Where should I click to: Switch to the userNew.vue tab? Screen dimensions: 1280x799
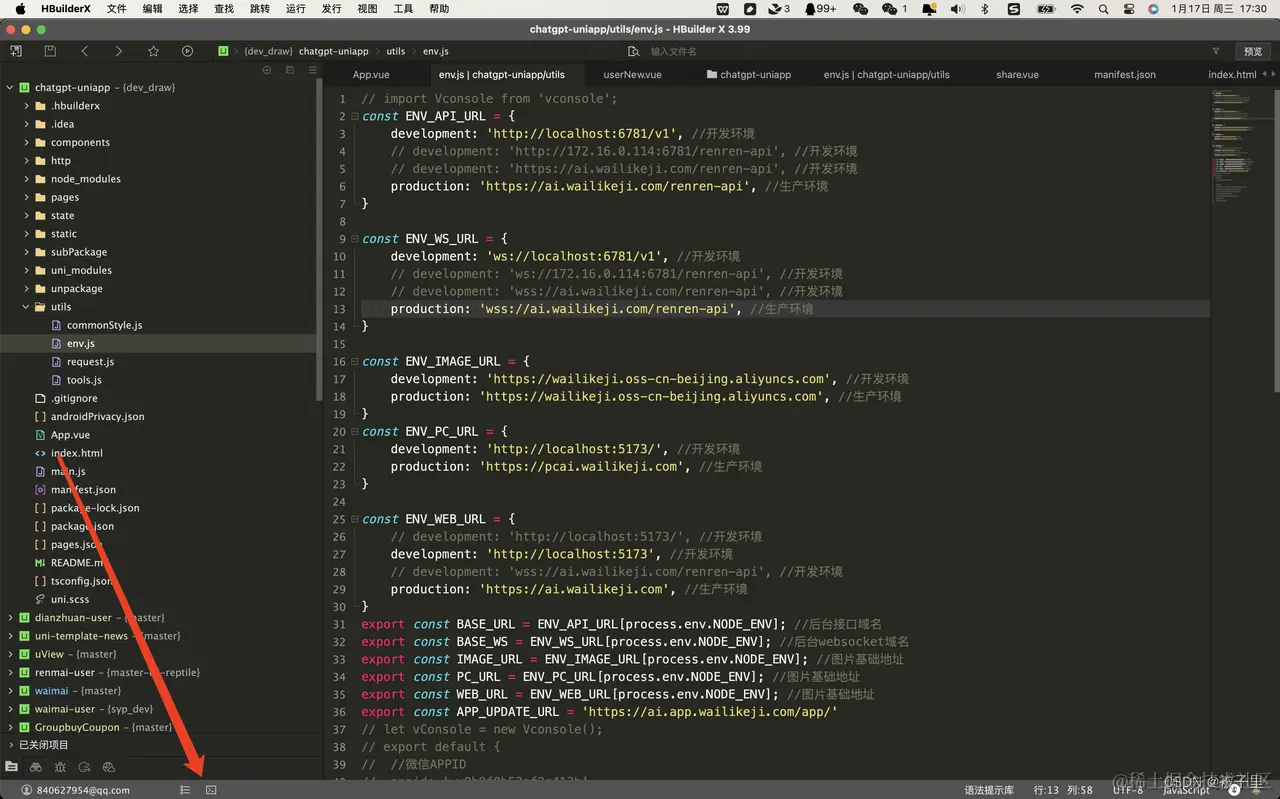632,74
